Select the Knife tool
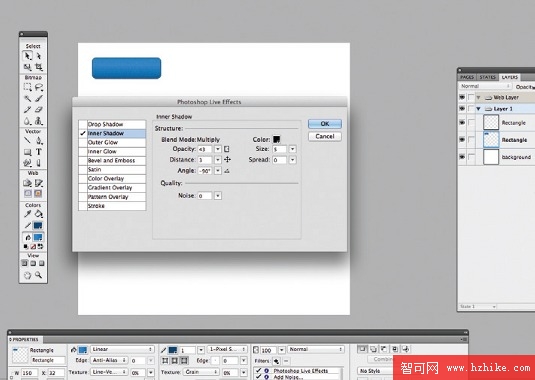 [x=39, y=163]
